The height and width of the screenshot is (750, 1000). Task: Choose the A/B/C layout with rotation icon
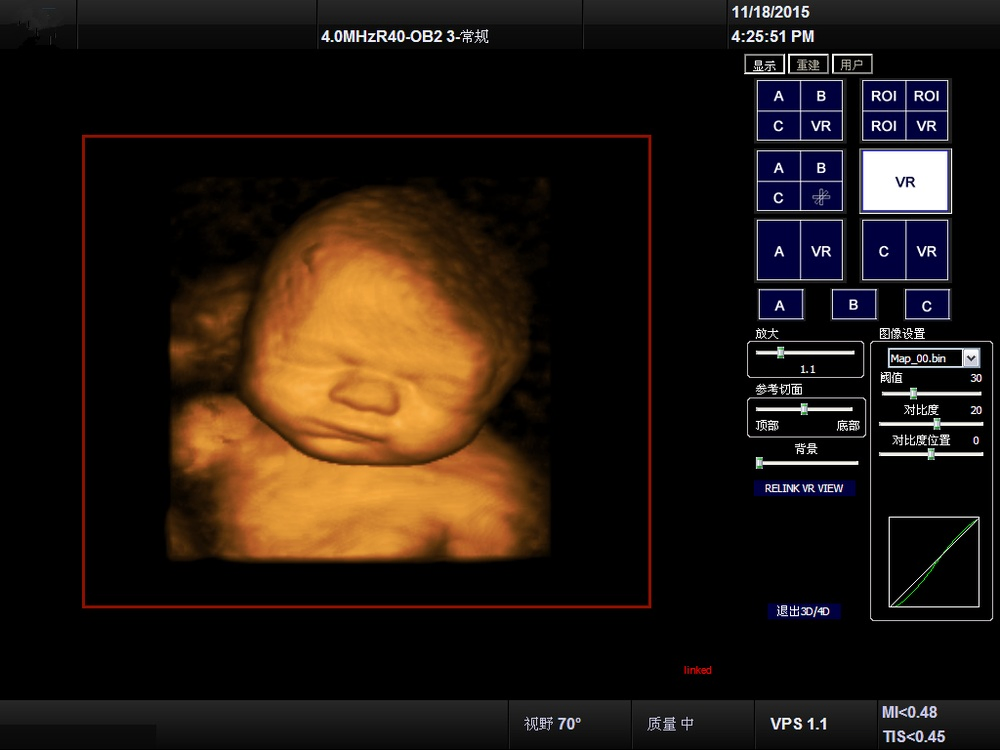pos(800,183)
